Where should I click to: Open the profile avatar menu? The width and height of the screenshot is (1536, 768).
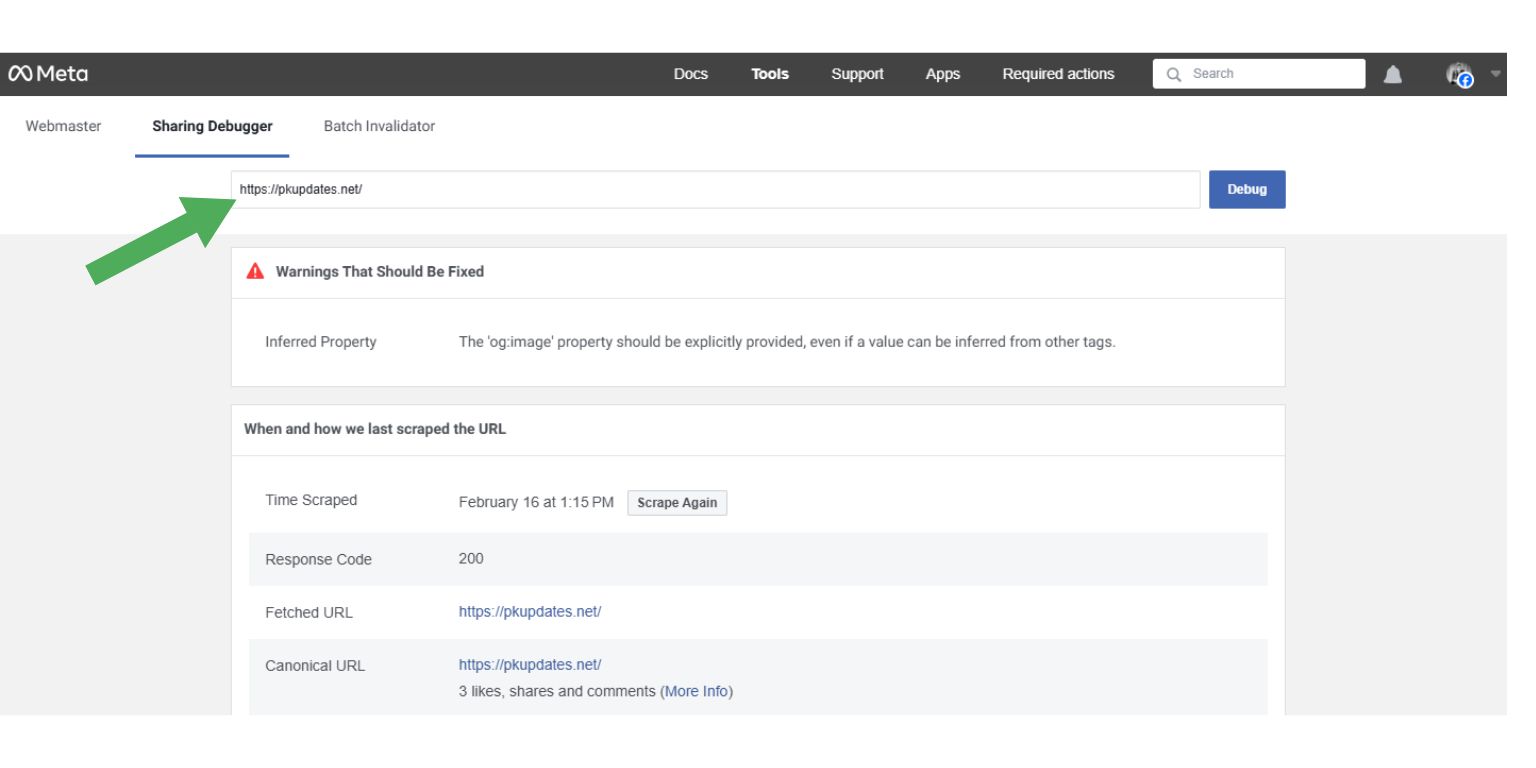(1460, 75)
